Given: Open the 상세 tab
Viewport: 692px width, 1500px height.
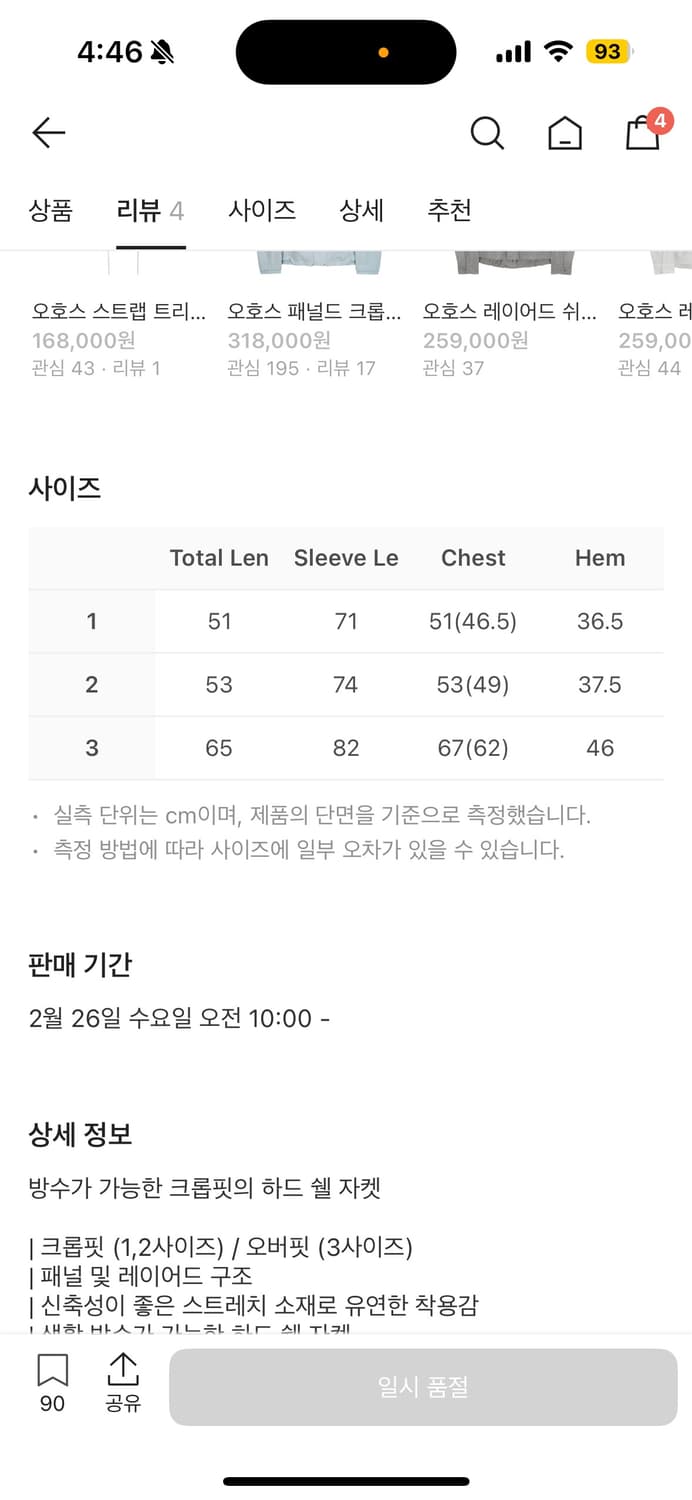Looking at the screenshot, I should [x=361, y=211].
